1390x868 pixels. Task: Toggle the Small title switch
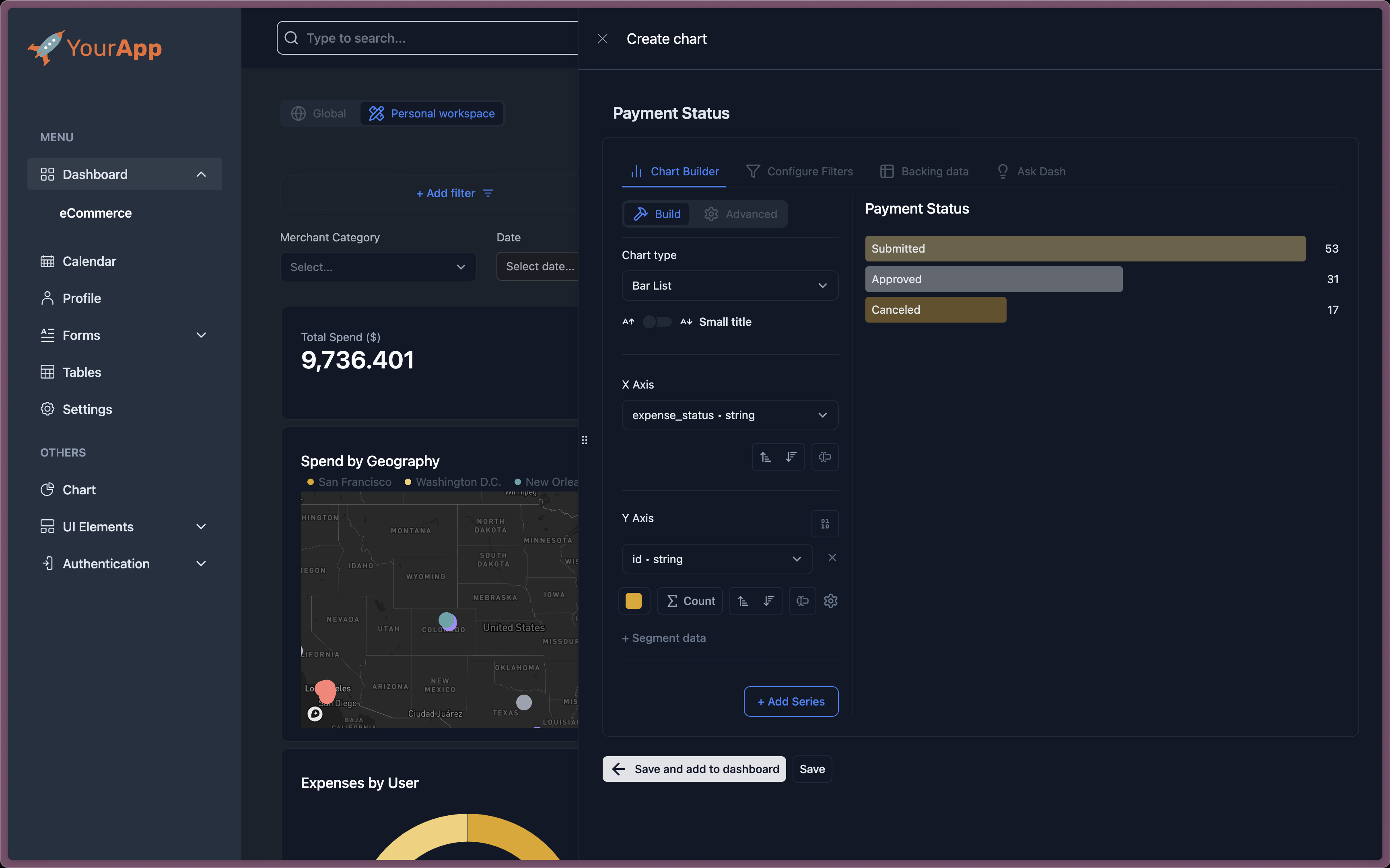click(x=657, y=322)
